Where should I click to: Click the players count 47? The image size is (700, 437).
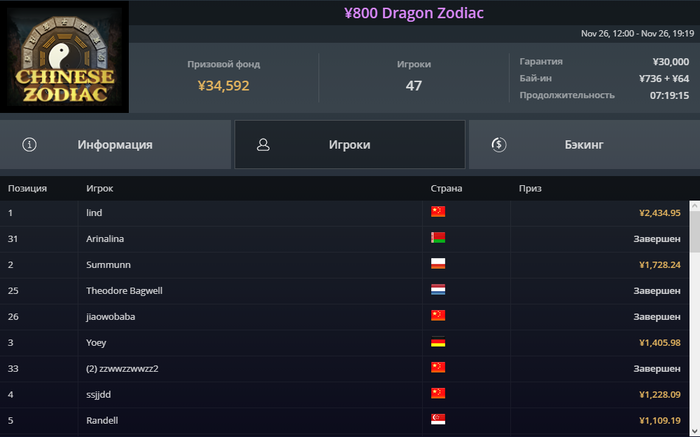[414, 85]
